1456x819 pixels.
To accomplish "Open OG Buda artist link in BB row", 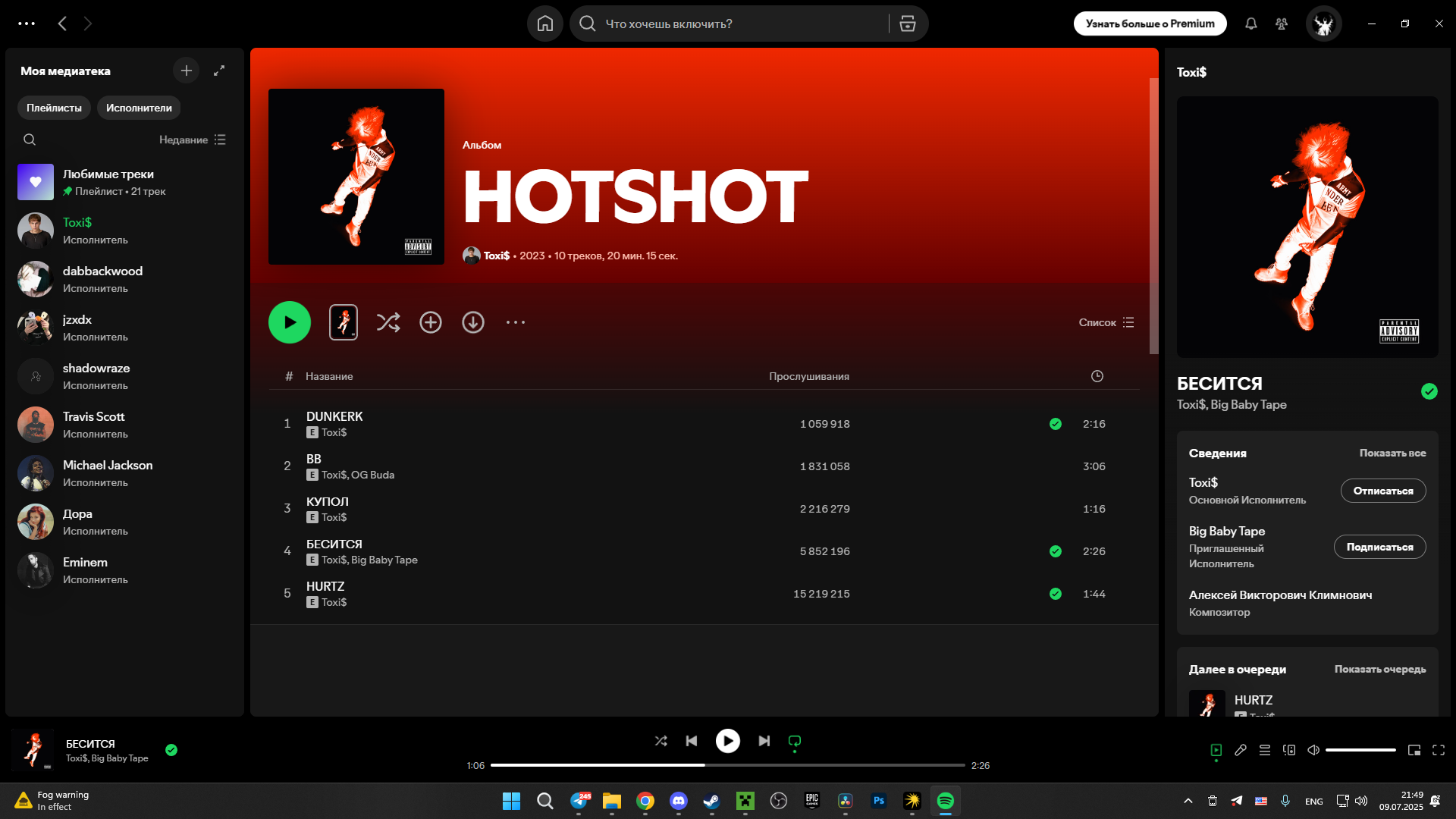I will 372,475.
